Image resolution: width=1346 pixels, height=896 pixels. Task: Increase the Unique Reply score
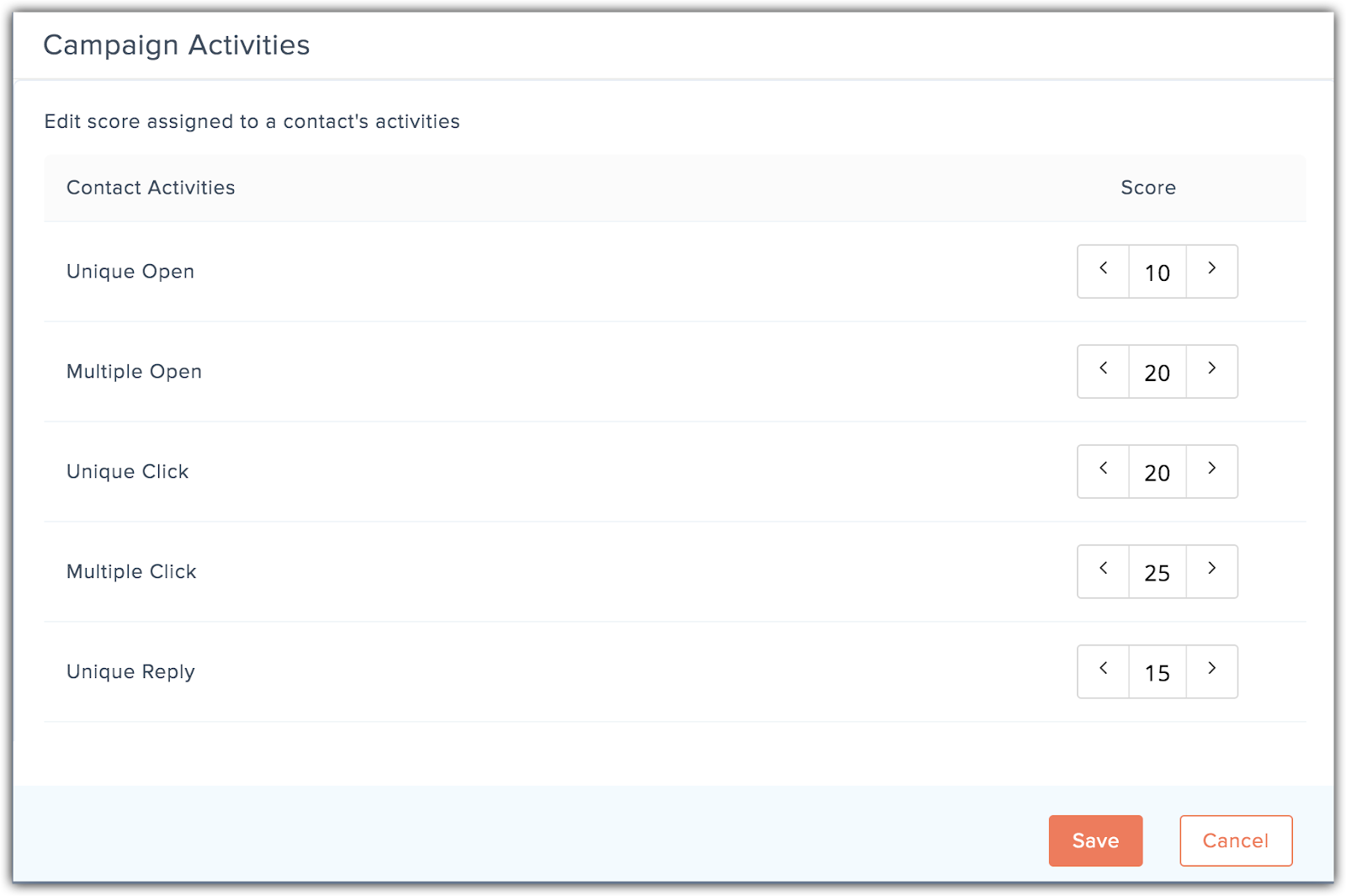(x=1211, y=671)
